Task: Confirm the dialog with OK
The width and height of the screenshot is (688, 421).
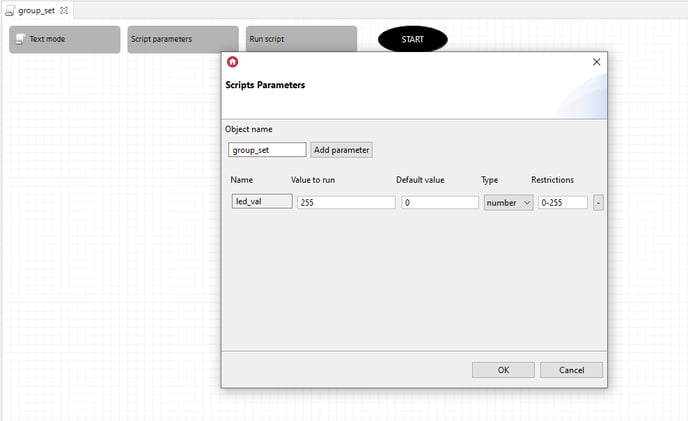Action: pyautogui.click(x=502, y=370)
